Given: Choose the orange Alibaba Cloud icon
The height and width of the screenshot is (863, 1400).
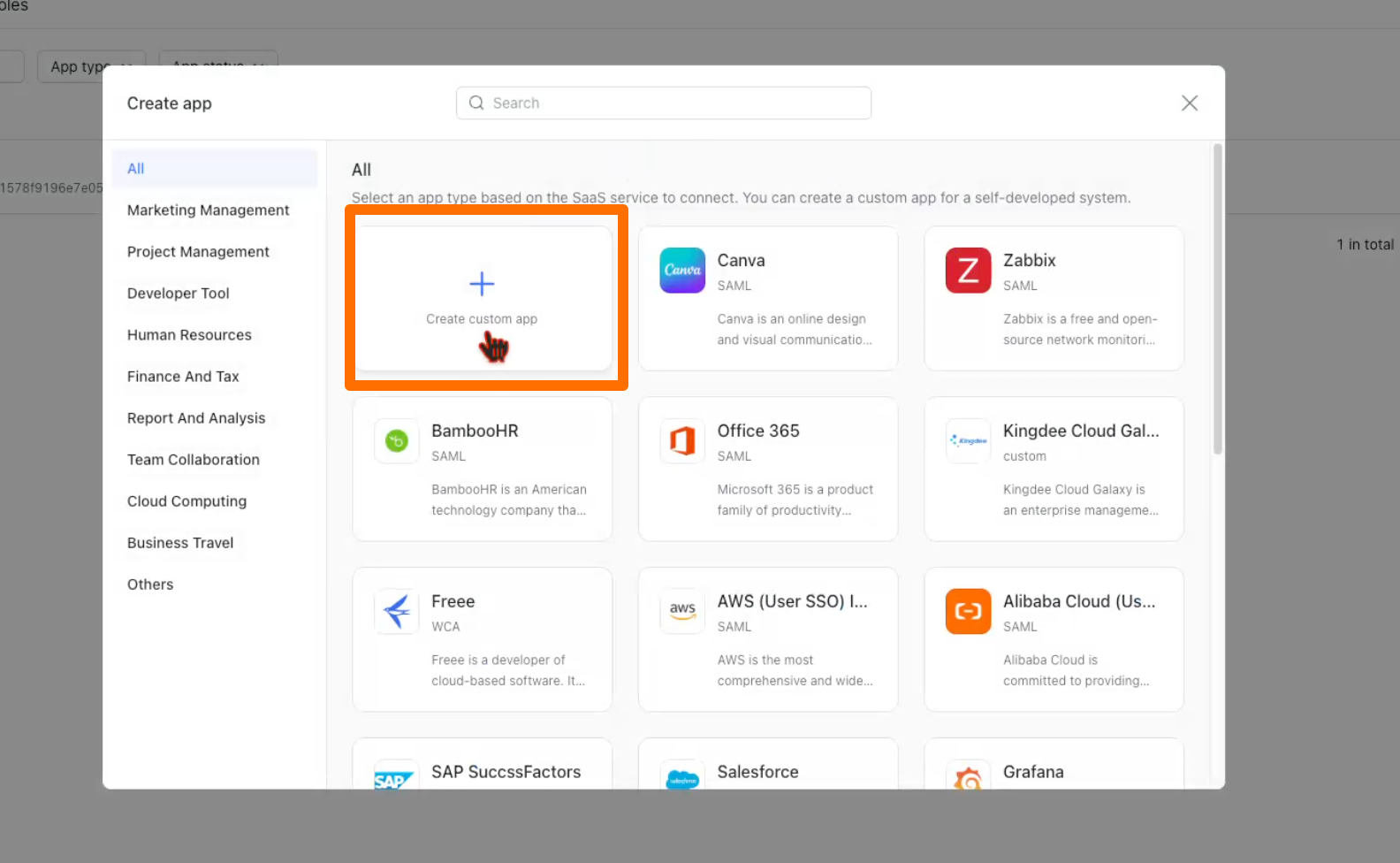Looking at the screenshot, I should 968,611.
